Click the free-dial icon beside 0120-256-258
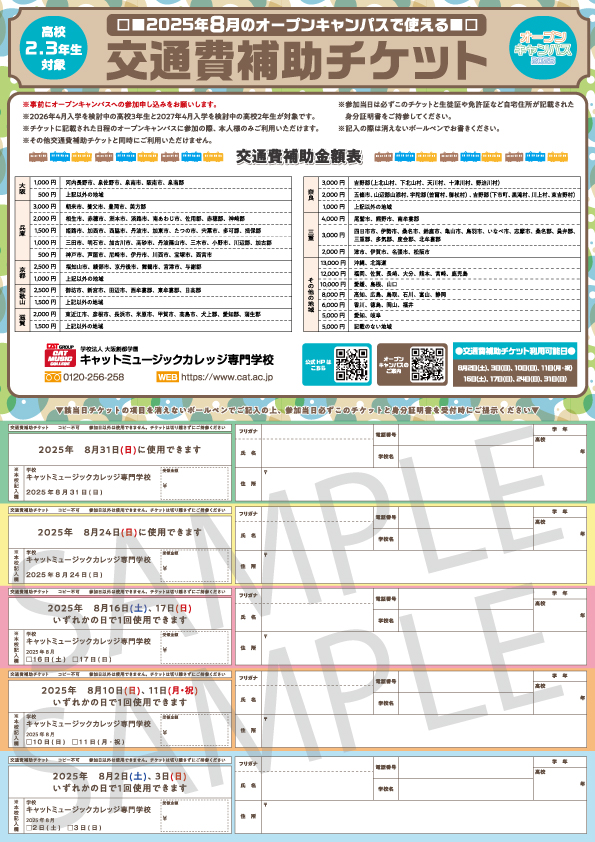595x842 pixels. pos(53,378)
